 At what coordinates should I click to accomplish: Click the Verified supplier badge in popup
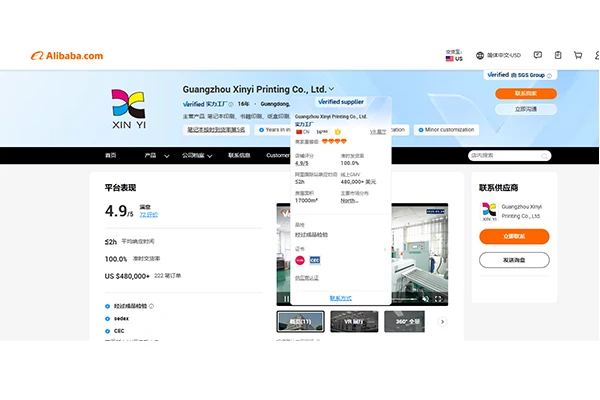(341, 102)
